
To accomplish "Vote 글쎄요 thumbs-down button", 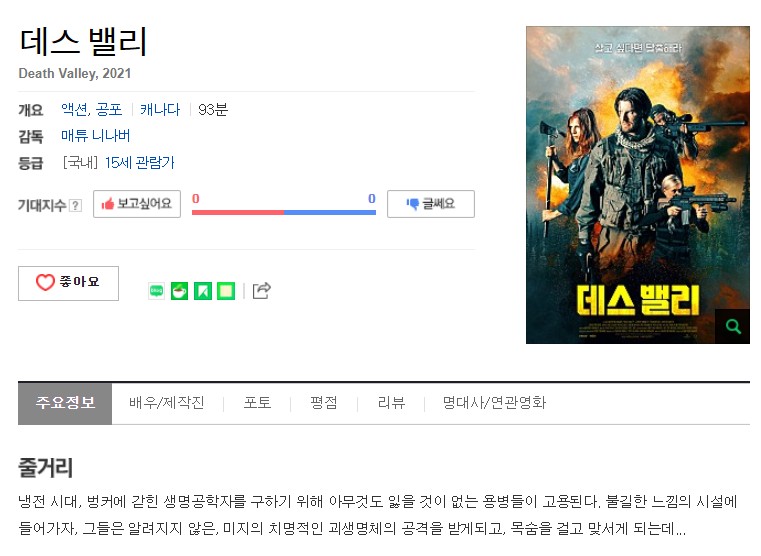I will [431, 204].
